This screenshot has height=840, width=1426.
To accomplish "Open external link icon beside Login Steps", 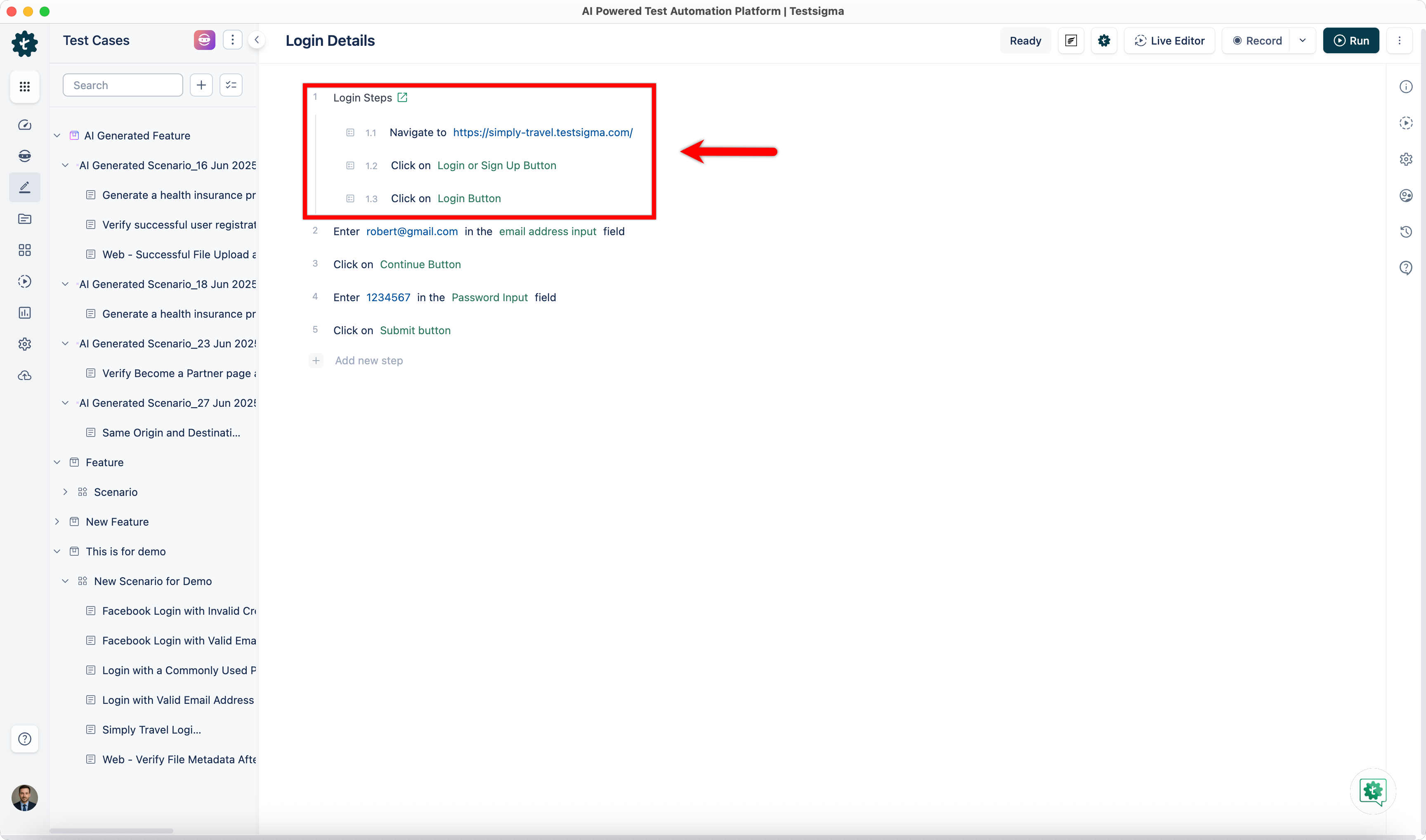I will [402, 97].
